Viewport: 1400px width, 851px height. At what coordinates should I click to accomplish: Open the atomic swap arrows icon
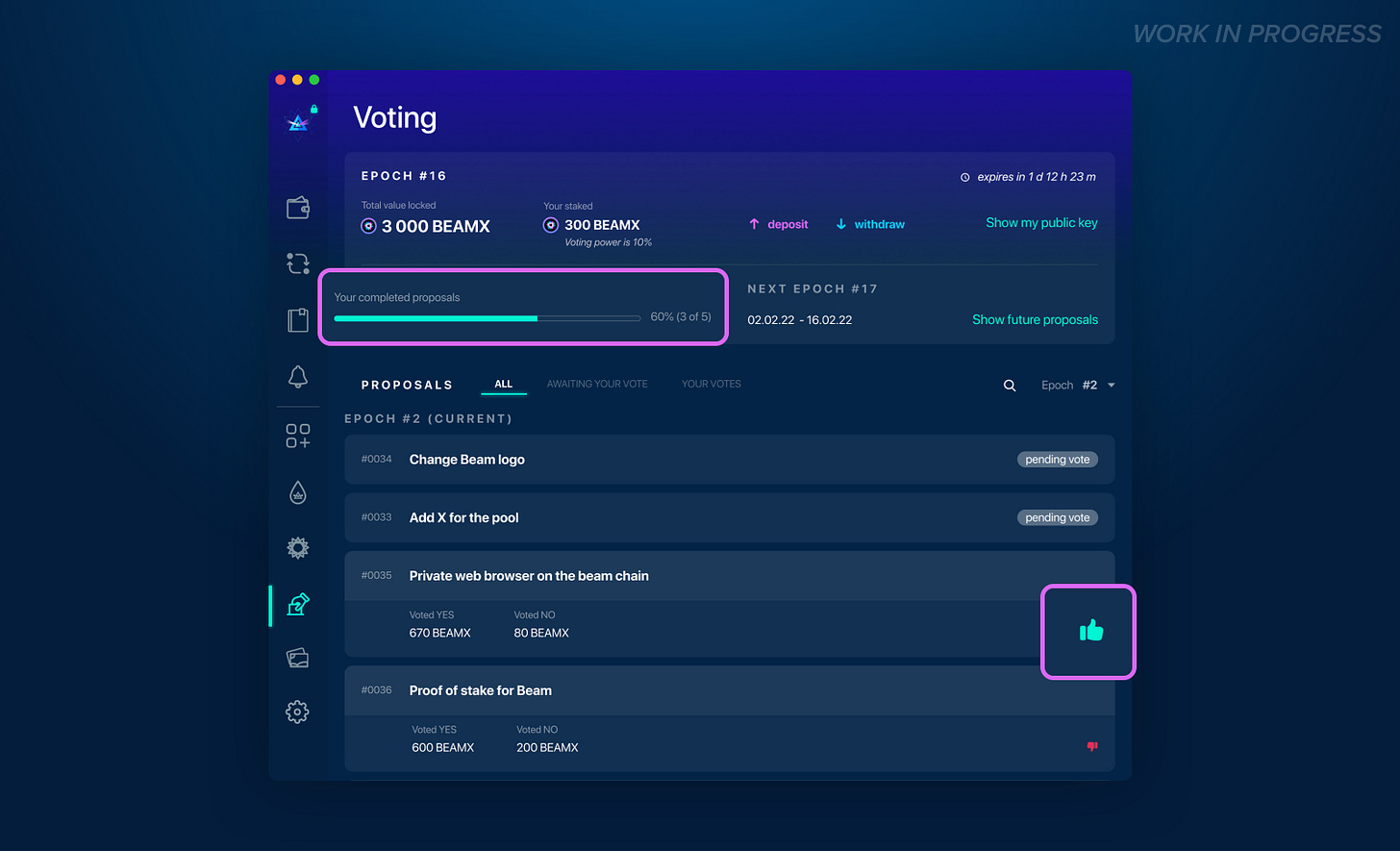(x=298, y=263)
